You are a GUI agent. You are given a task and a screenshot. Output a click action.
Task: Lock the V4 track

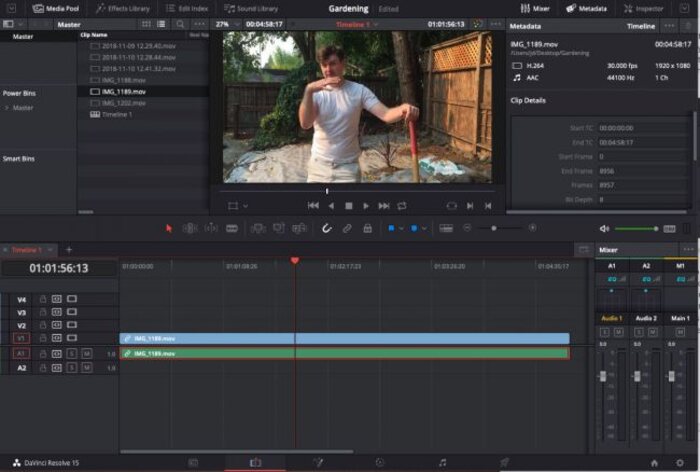(43, 299)
